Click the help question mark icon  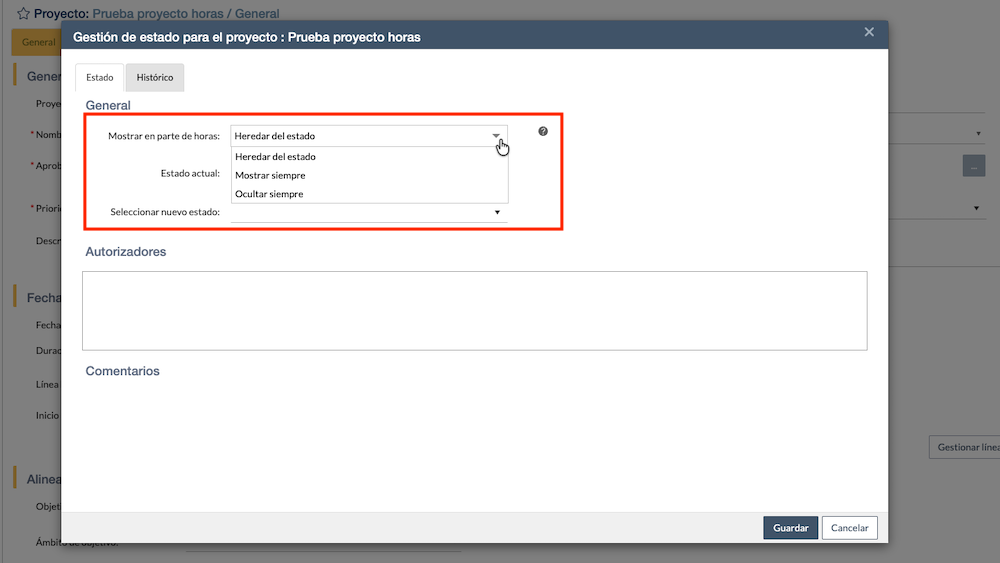point(543,131)
